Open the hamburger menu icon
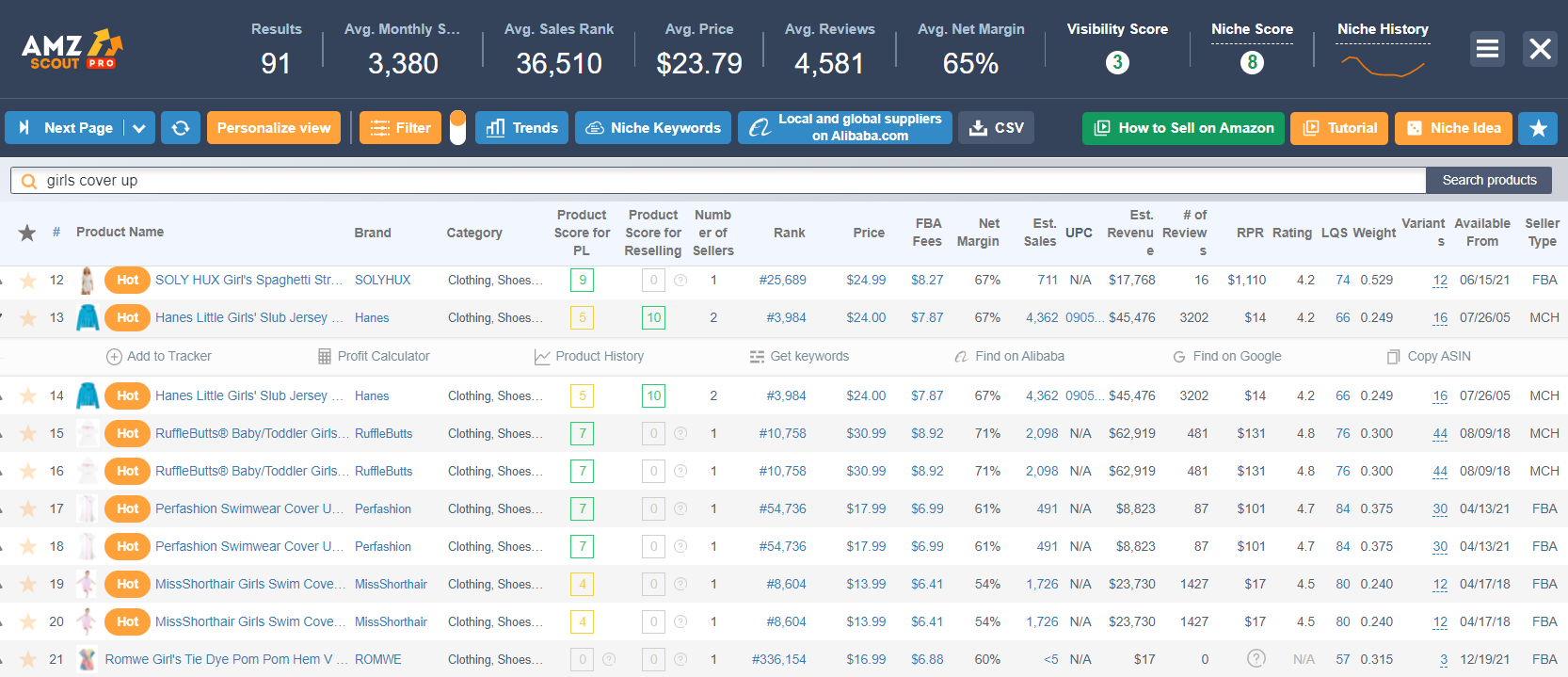Screen dimensions: 1568x677 (1487, 49)
